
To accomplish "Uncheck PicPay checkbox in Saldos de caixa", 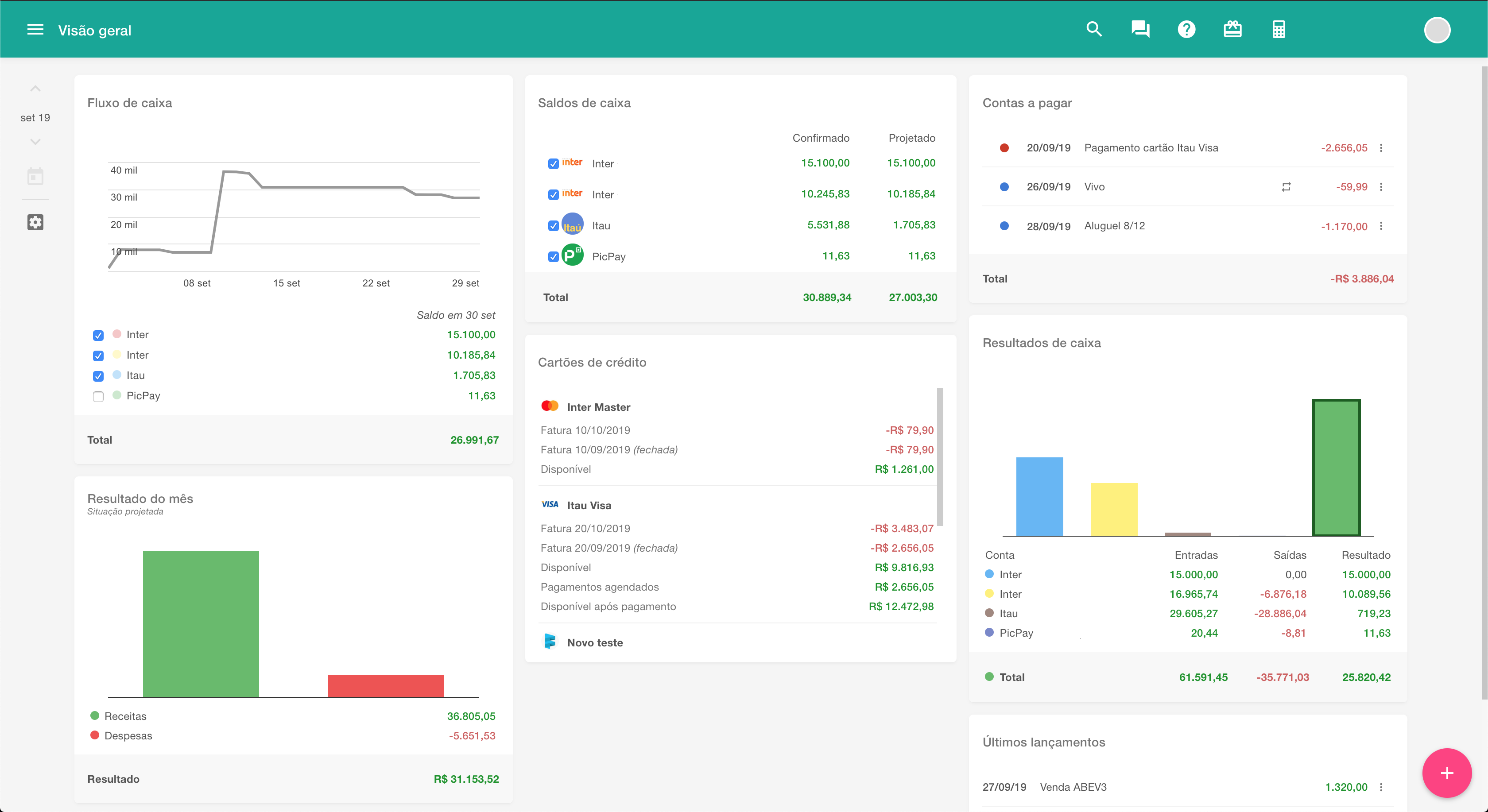I will click(554, 257).
